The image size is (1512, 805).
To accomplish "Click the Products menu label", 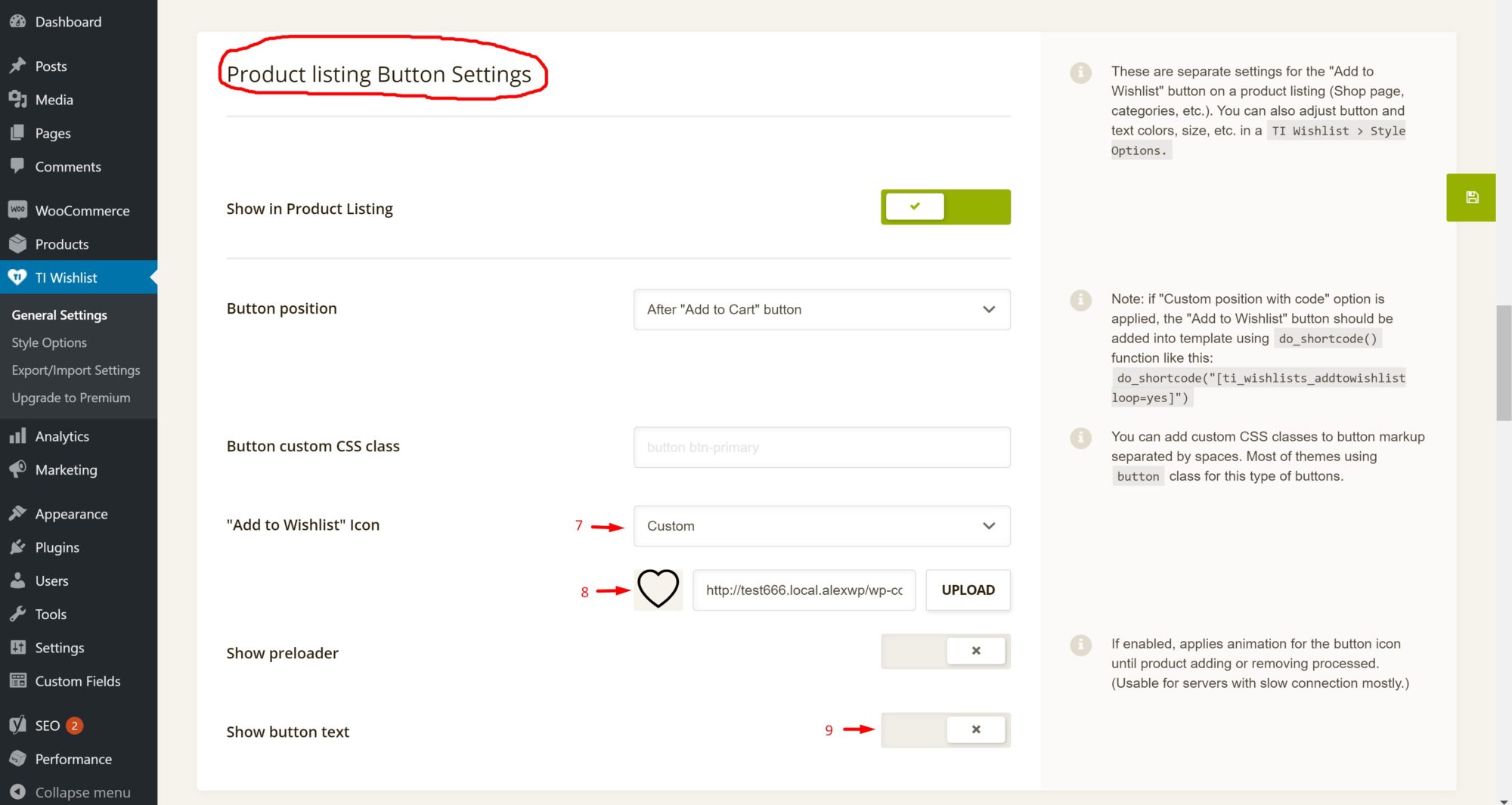I will pyautogui.click(x=62, y=244).
